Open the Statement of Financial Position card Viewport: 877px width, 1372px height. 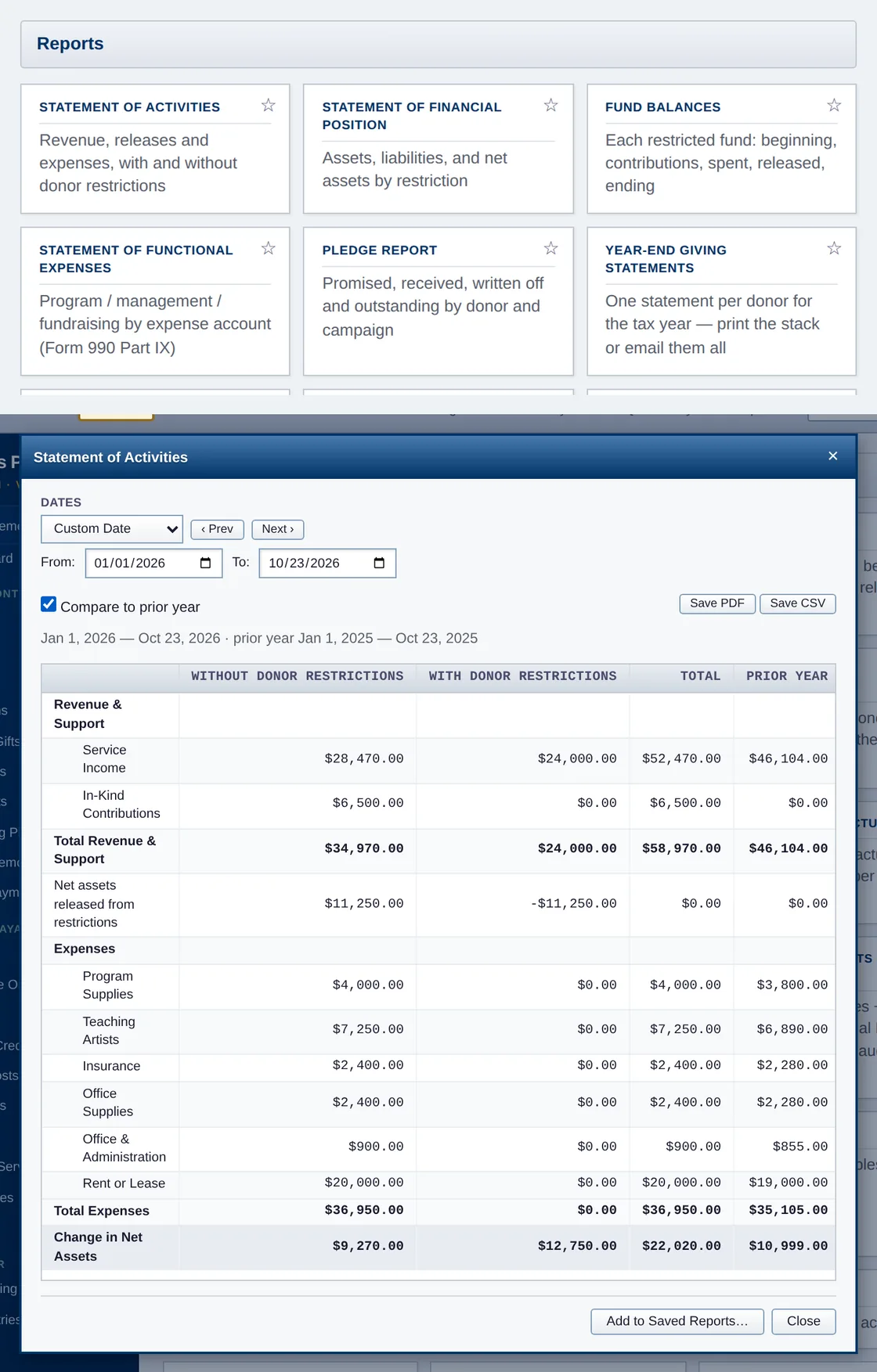(x=438, y=149)
